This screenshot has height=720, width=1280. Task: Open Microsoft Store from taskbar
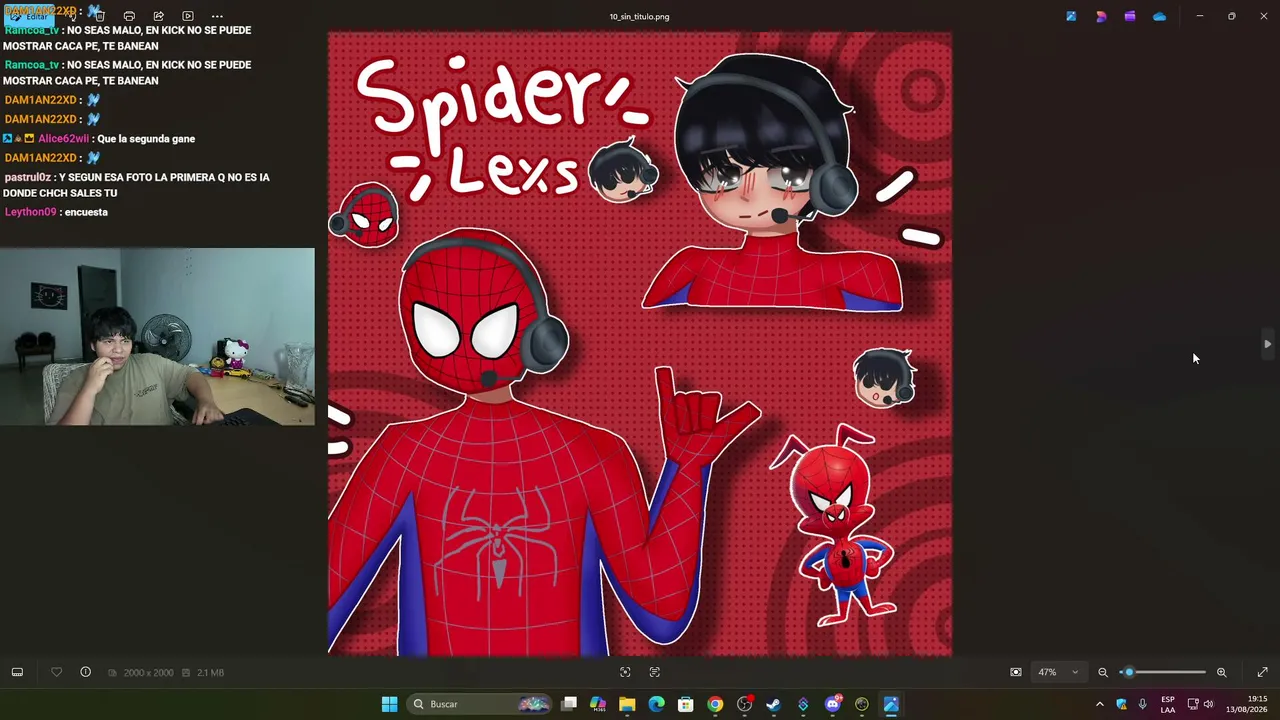(x=686, y=704)
